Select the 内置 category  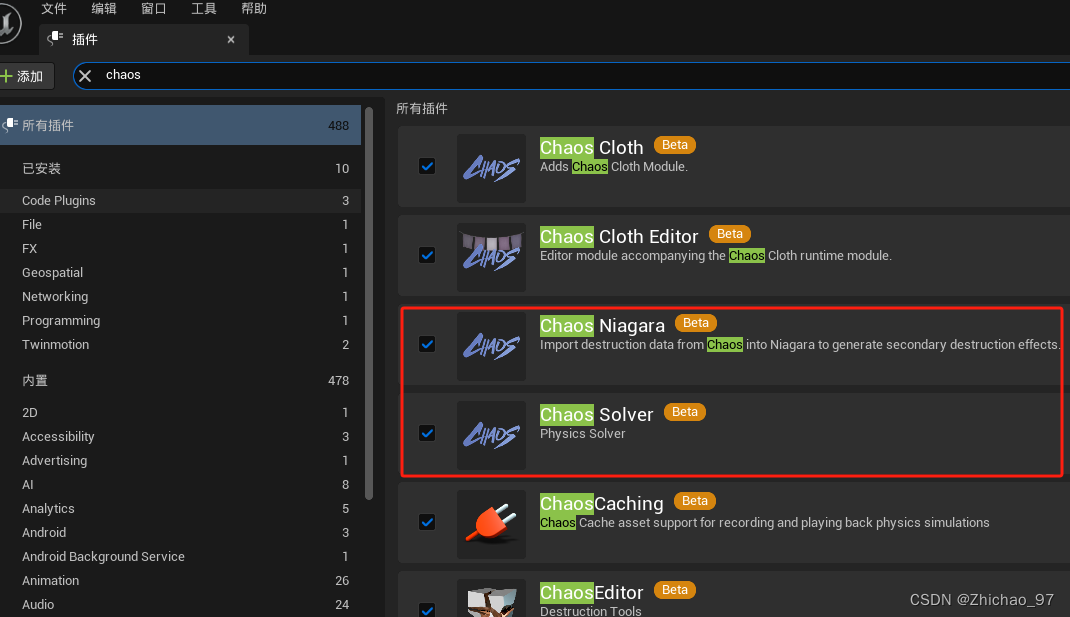tap(180, 380)
